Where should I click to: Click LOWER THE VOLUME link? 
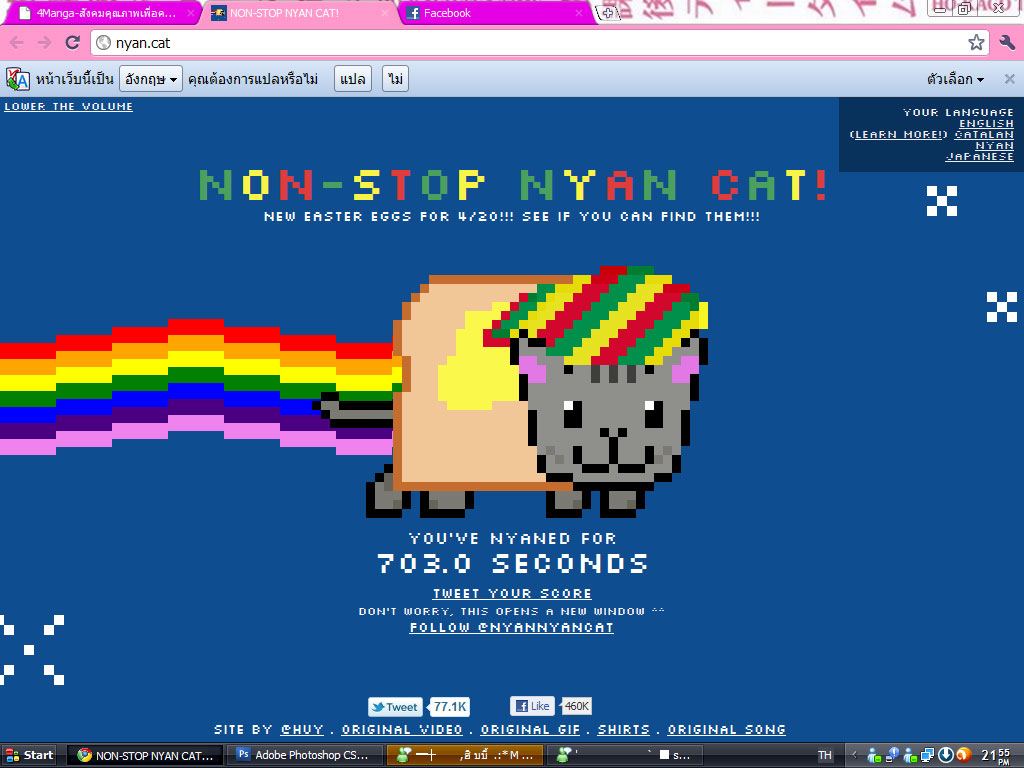click(x=69, y=106)
